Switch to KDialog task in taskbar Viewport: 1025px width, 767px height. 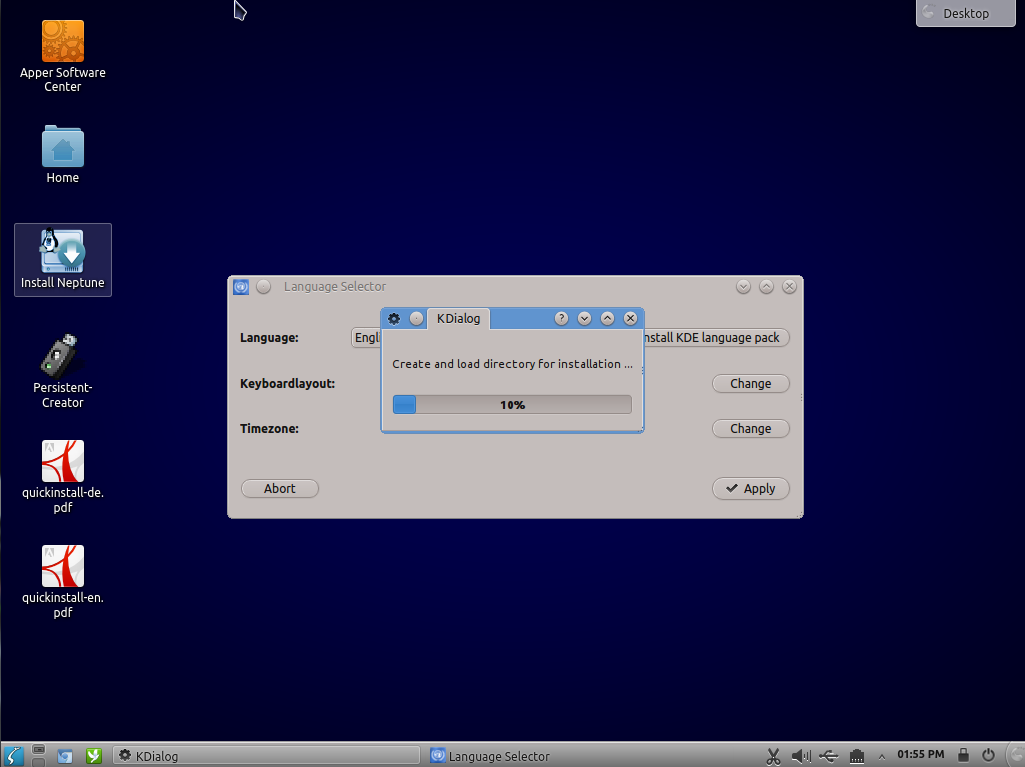point(267,756)
